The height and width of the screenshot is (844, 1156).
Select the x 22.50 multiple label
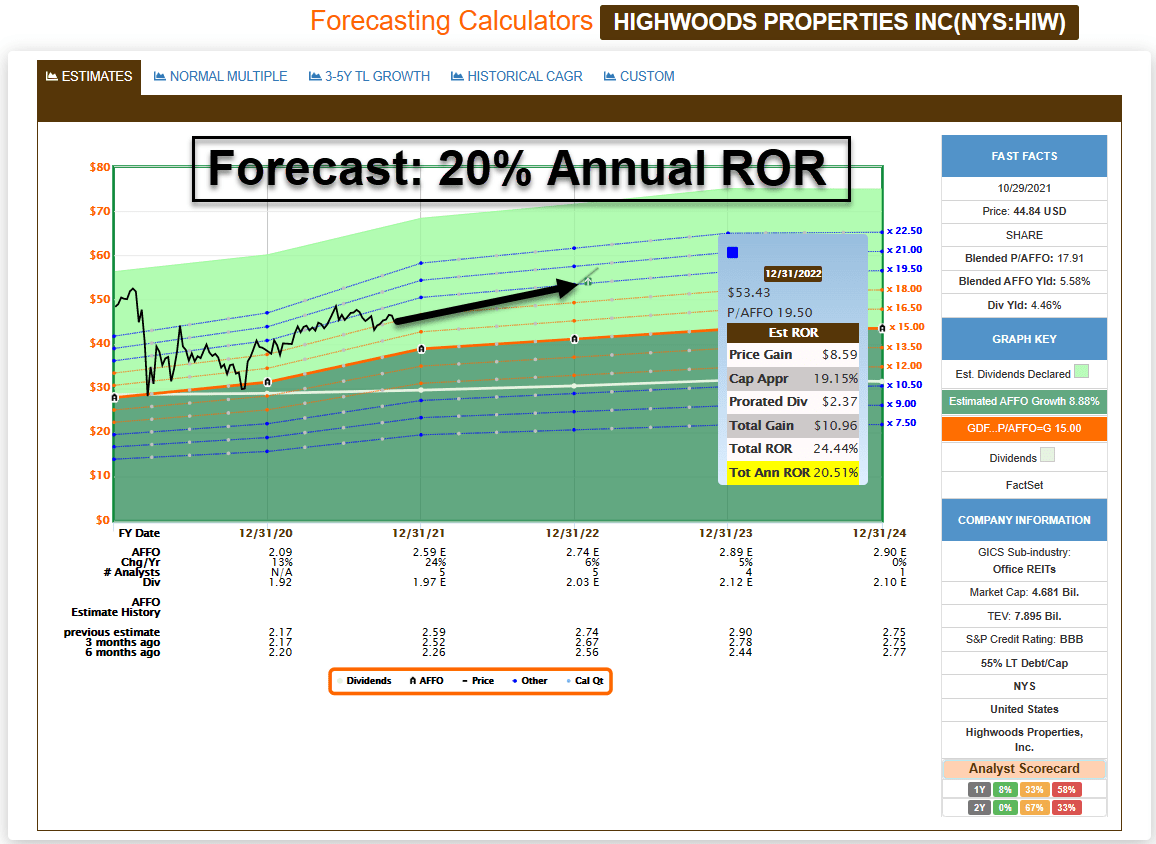click(x=905, y=231)
